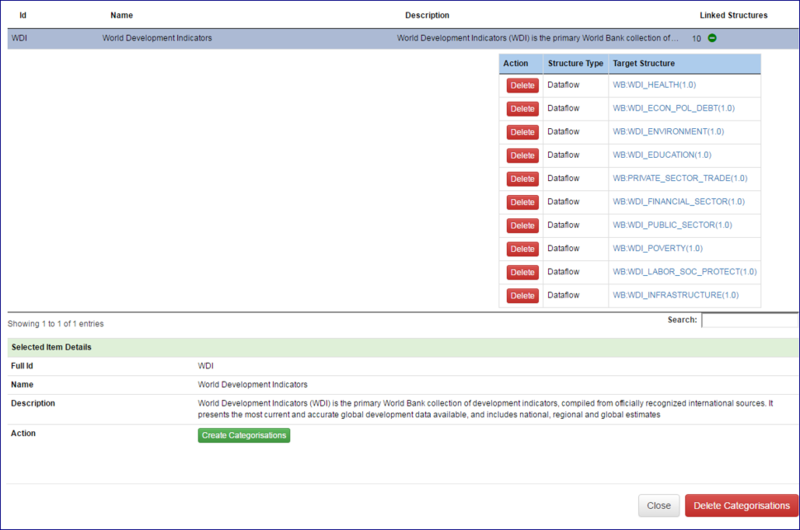Delete the WB:WDI_ENVIRONMENT dataflow link
This screenshot has height=530, width=800.
[522, 132]
